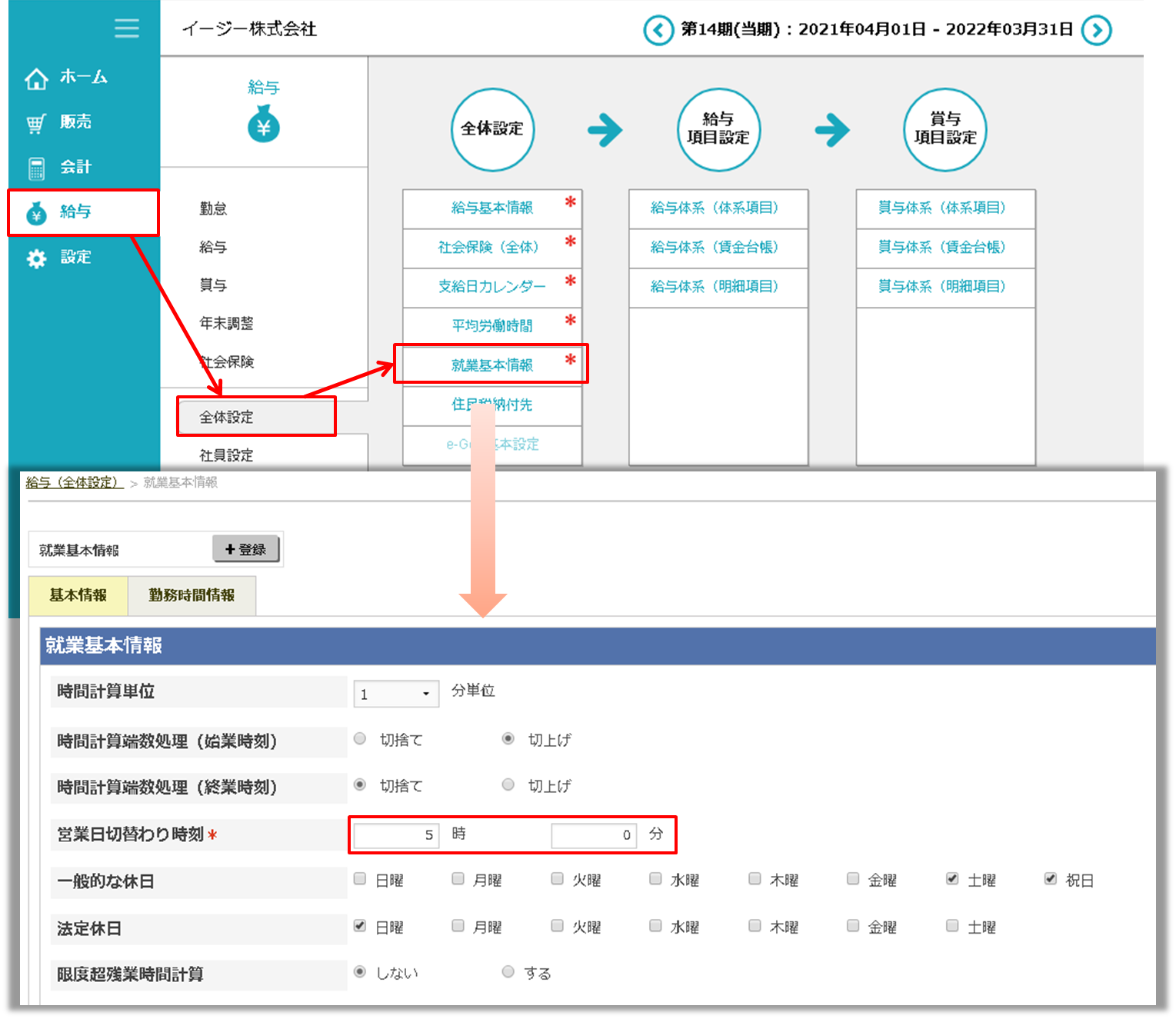Image resolution: width=1176 pixels, height=1019 pixels.
Task: Check 日曜 under 一般的な休日
Action: click(360, 879)
